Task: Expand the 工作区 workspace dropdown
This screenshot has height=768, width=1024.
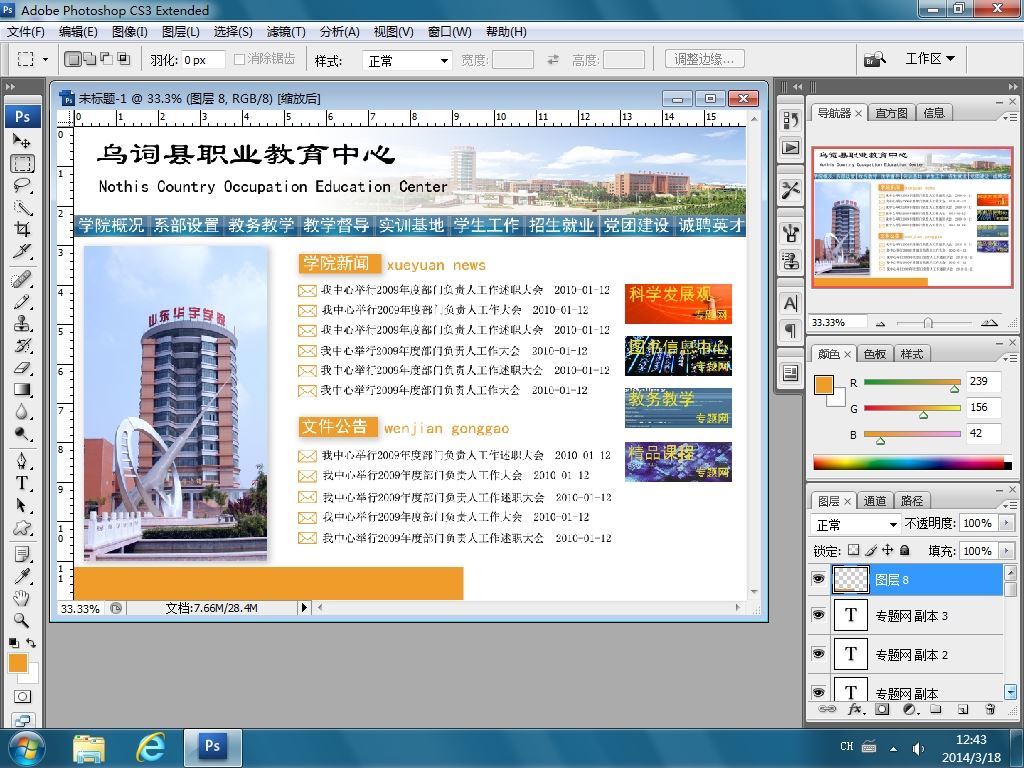Action: click(x=930, y=59)
